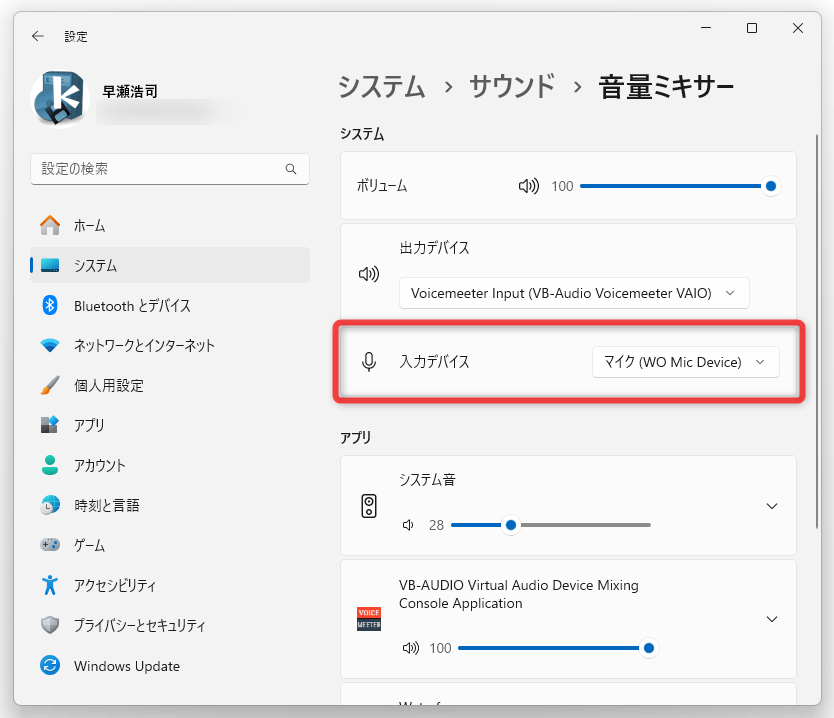The height and width of the screenshot is (718, 834).
Task: Open the マイク (WO Mic Device) dropdown
Action: pyautogui.click(x=686, y=362)
